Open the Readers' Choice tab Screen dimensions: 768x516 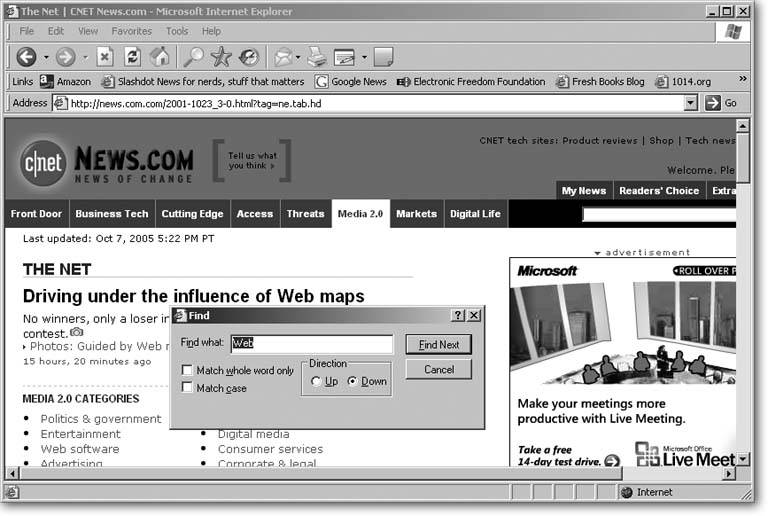[x=659, y=191]
